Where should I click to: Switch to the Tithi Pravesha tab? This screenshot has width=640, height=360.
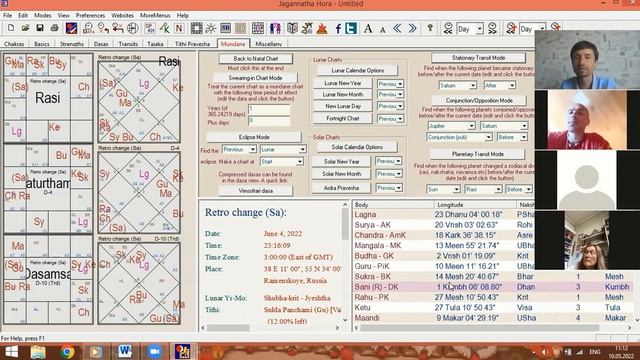click(192, 44)
